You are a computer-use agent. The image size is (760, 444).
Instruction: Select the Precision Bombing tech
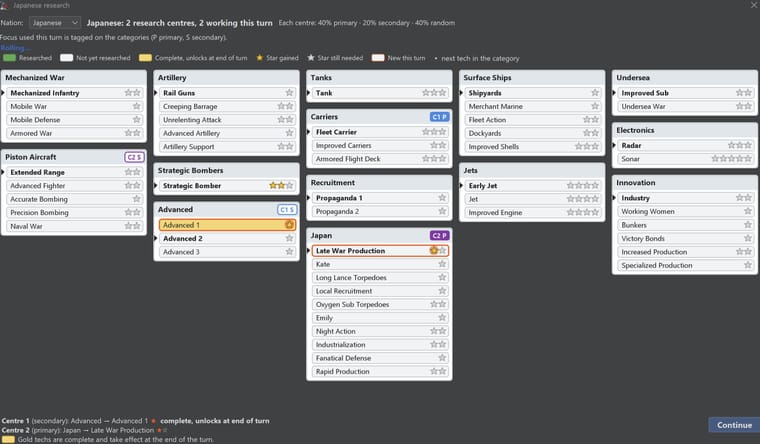75,212
